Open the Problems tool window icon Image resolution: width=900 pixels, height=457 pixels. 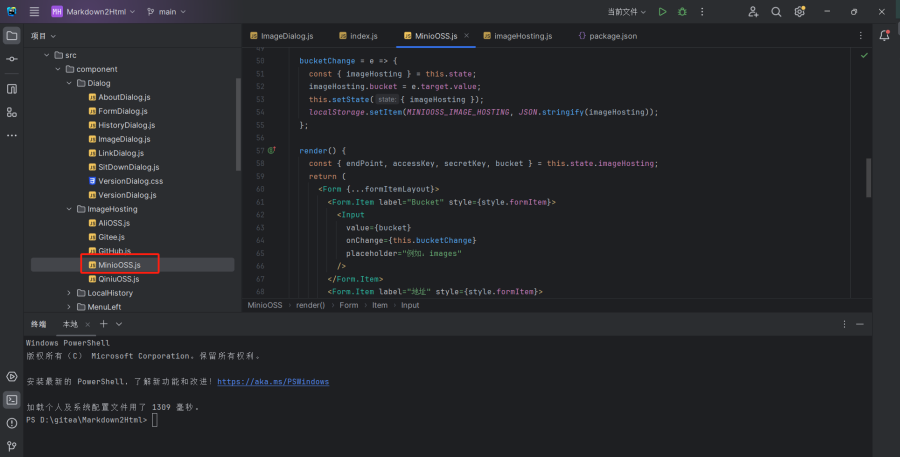coord(12,423)
